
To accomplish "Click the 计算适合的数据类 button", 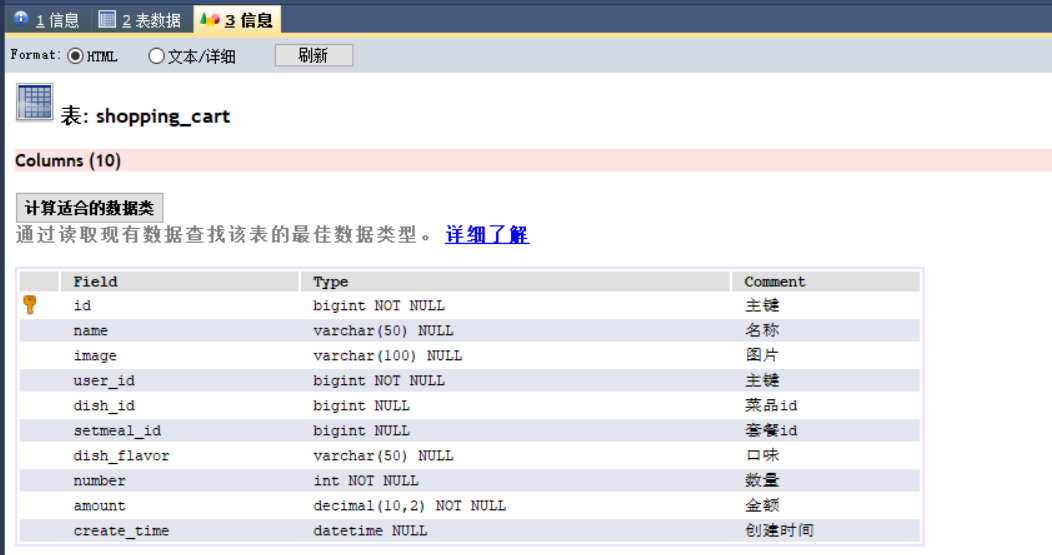I will pyautogui.click(x=89, y=208).
